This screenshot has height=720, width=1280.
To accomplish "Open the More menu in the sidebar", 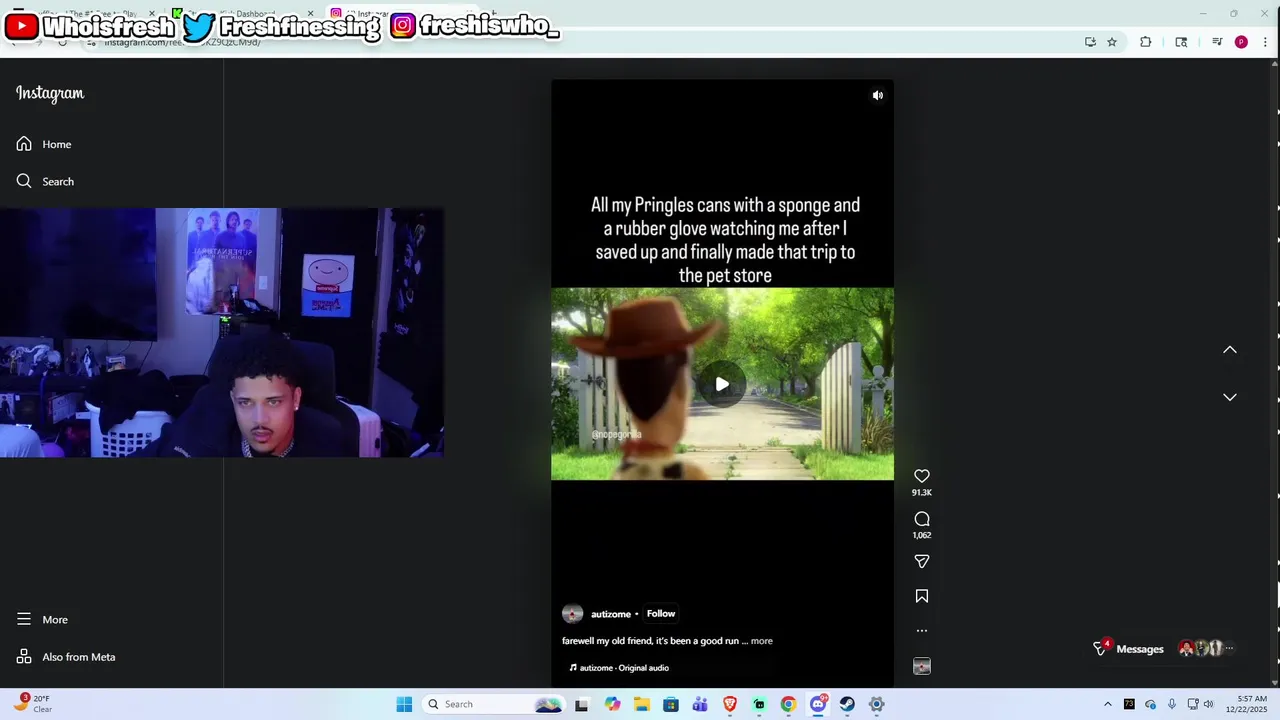I will (42, 619).
